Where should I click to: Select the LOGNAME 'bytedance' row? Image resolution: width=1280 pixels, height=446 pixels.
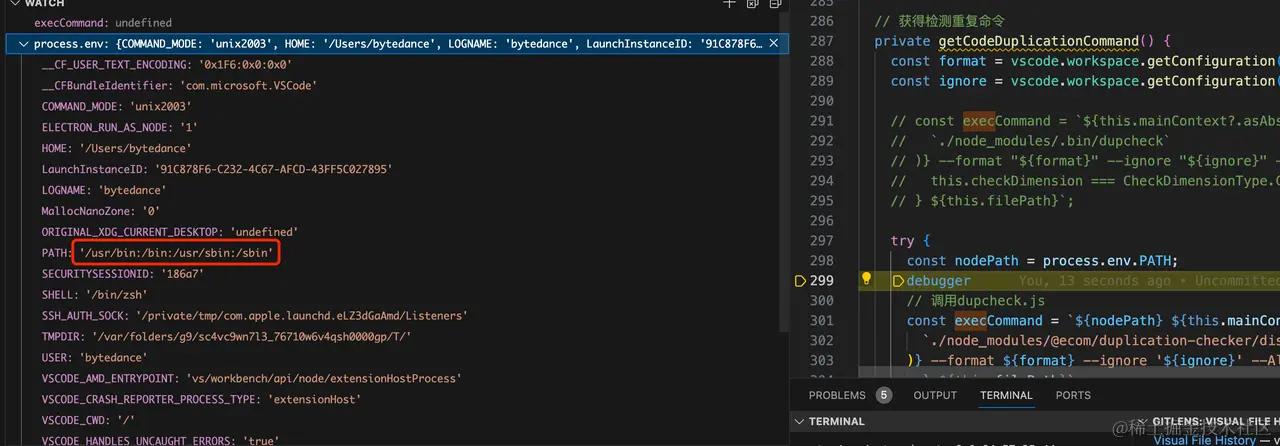(x=395, y=190)
